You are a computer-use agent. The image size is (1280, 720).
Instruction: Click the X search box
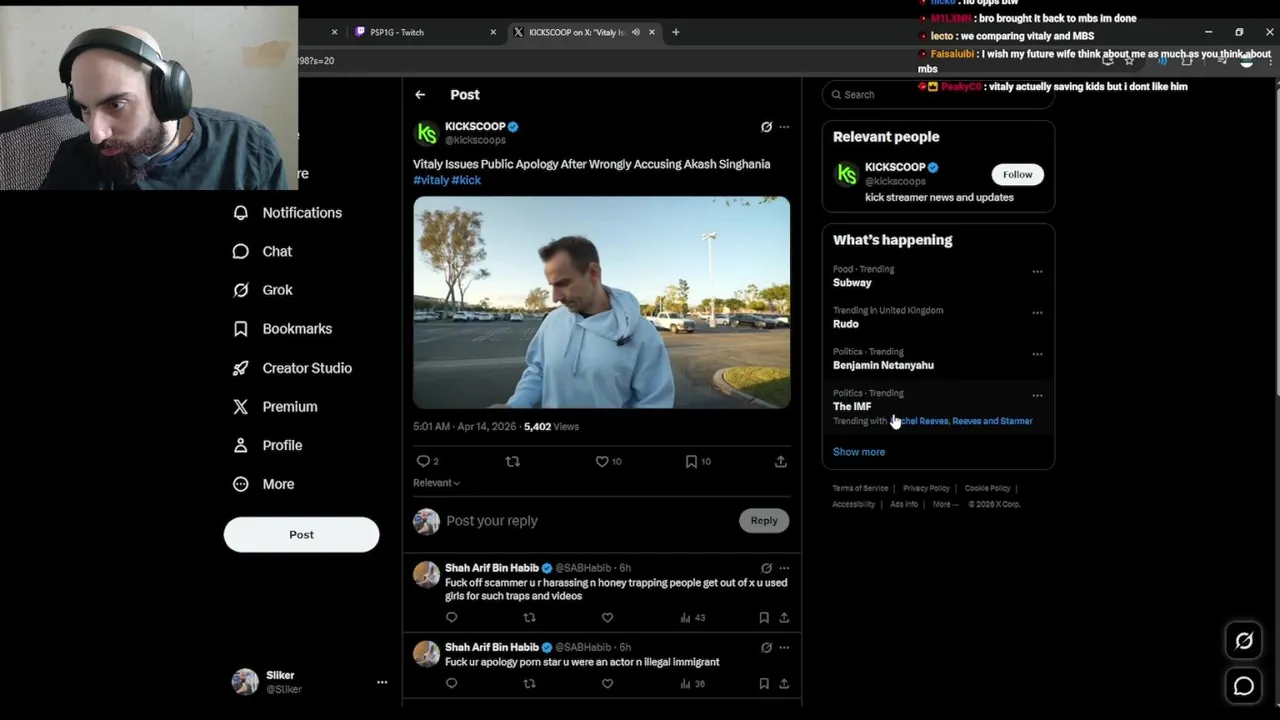pyautogui.click(x=938, y=95)
